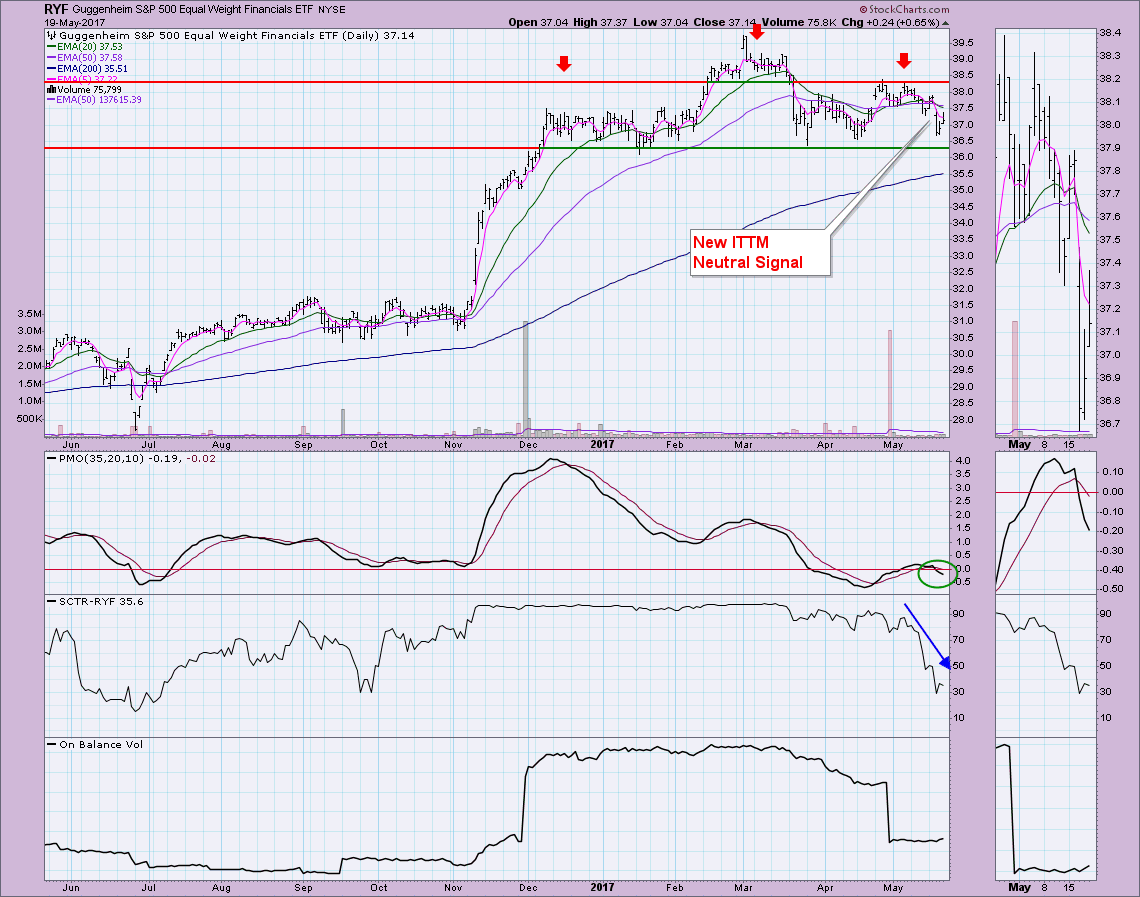Click the candlestick icon before the Daily legend
The height and width of the screenshot is (897, 1140).
coord(51,35)
